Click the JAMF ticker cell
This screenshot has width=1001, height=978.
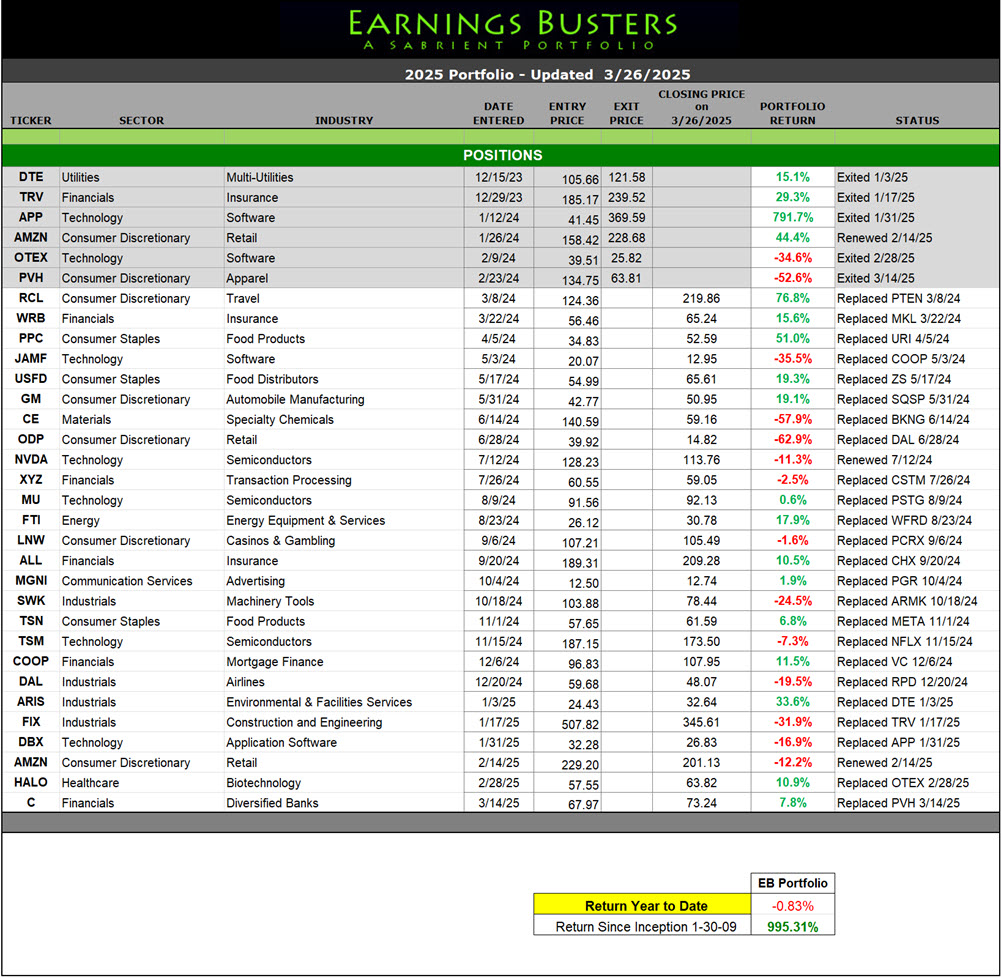click(x=31, y=359)
